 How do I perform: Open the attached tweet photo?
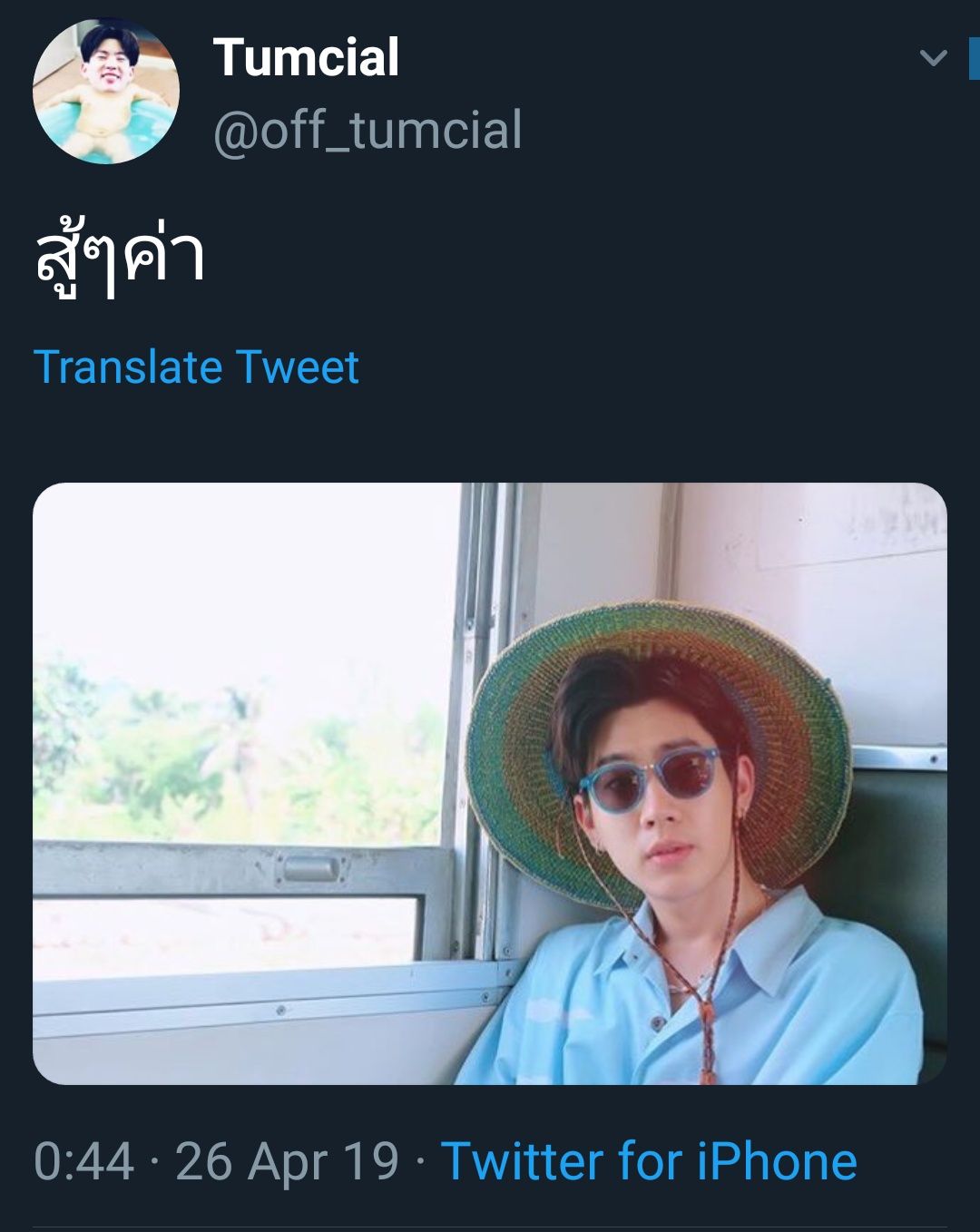pos(490,783)
